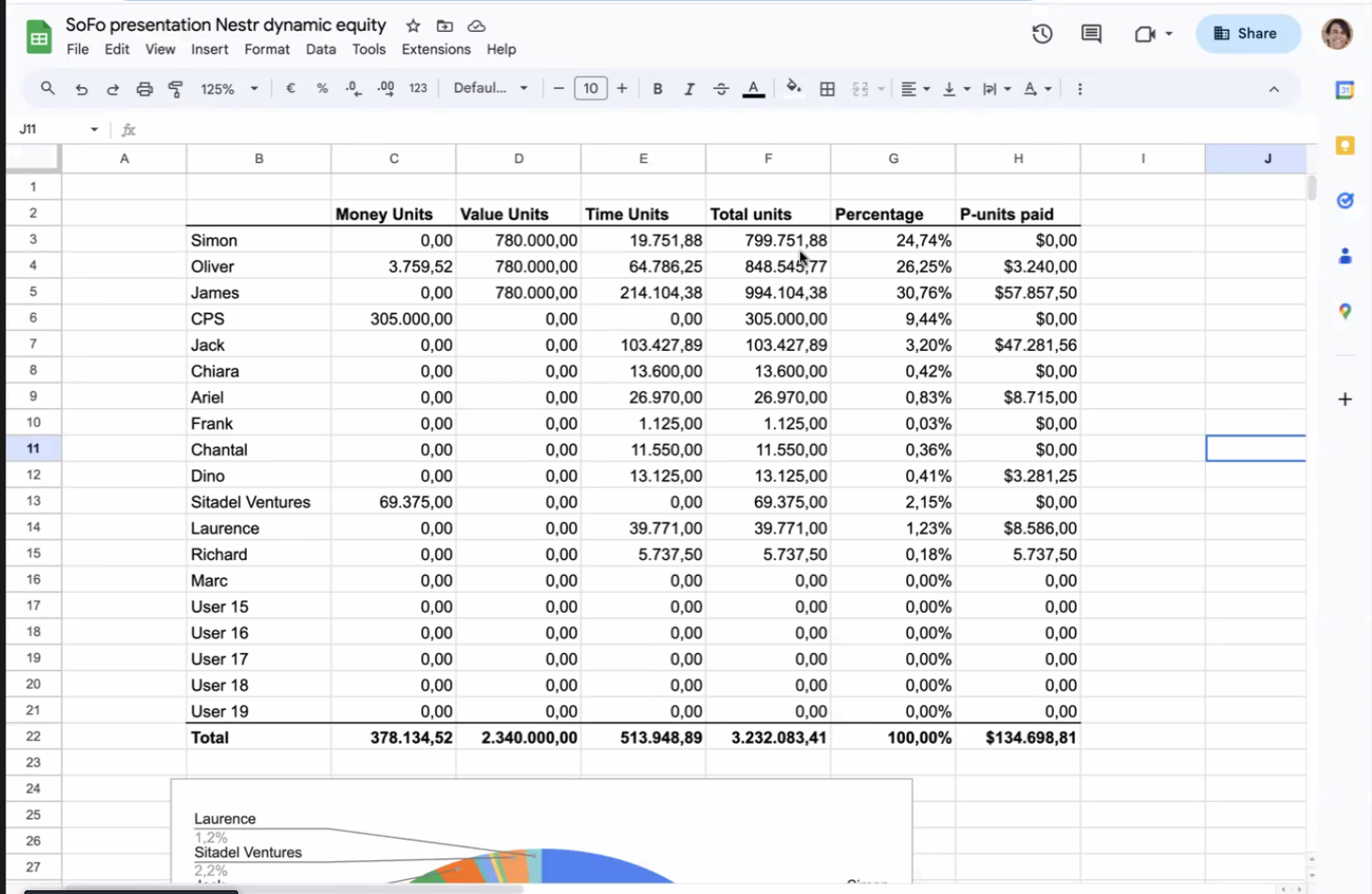Decrease decimal places
The height and width of the screenshot is (894, 1372).
[354, 88]
